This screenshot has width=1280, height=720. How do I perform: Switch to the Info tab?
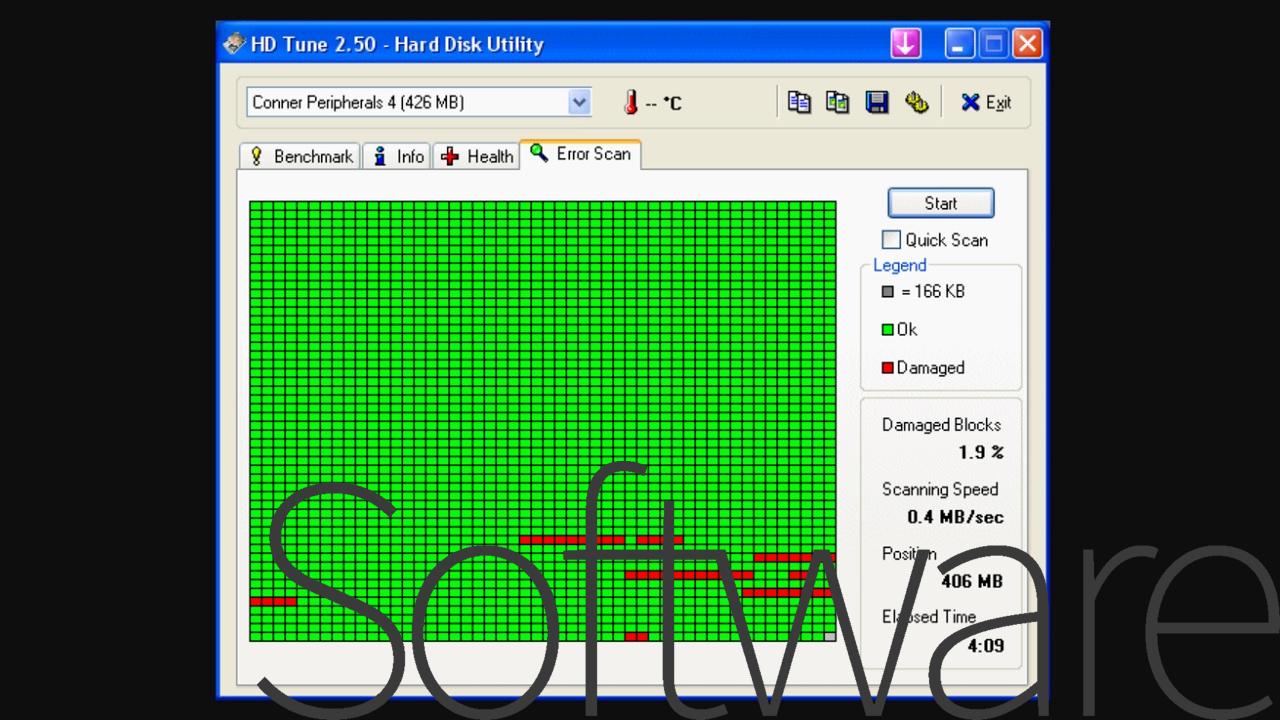pyautogui.click(x=397, y=156)
